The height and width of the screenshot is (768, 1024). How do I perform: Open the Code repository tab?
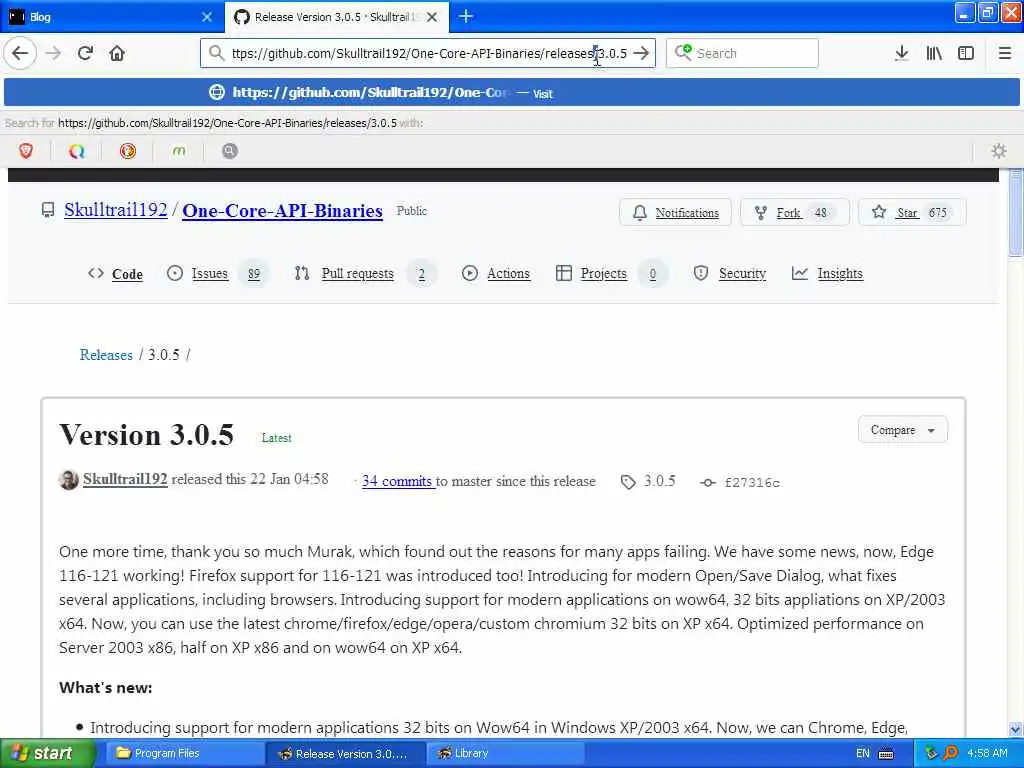point(116,274)
